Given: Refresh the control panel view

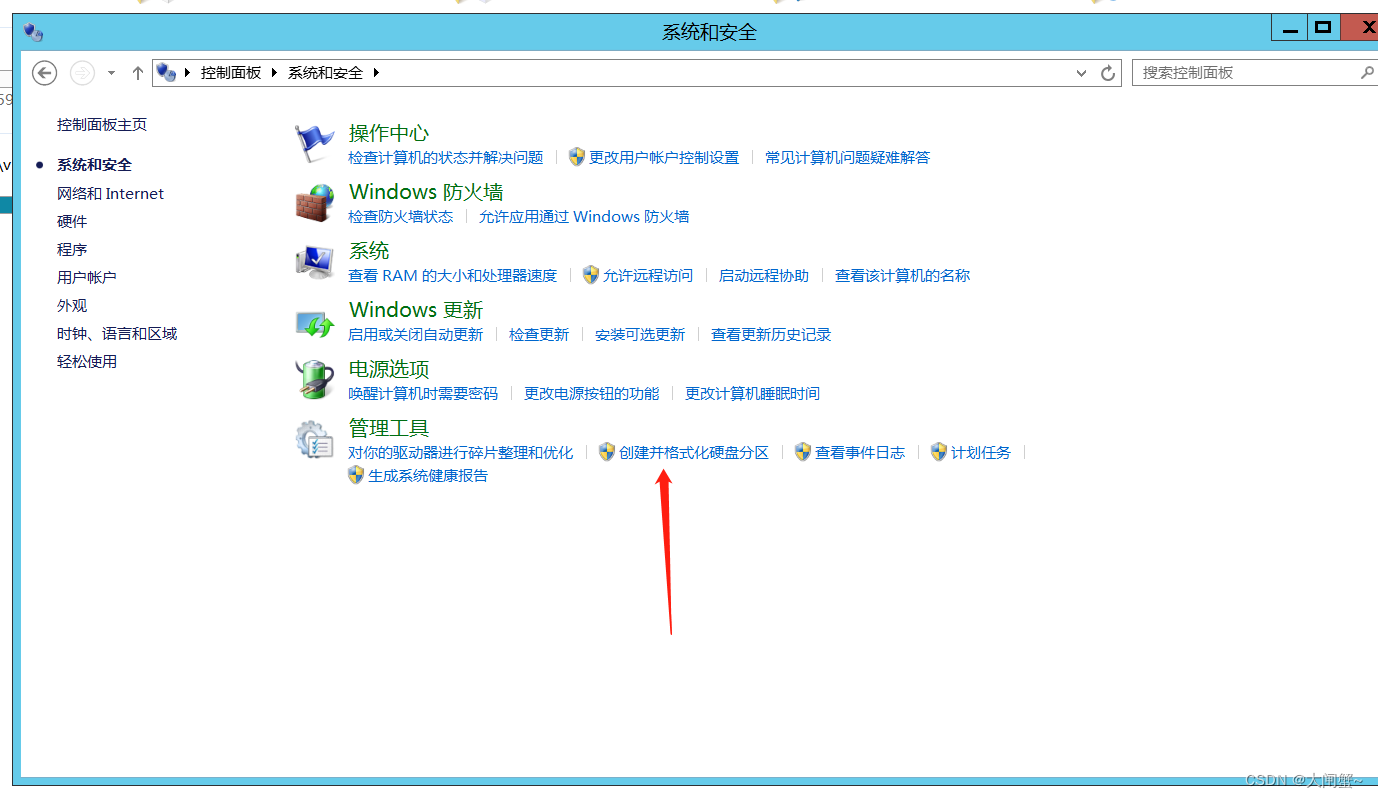Looking at the screenshot, I should [1107, 73].
